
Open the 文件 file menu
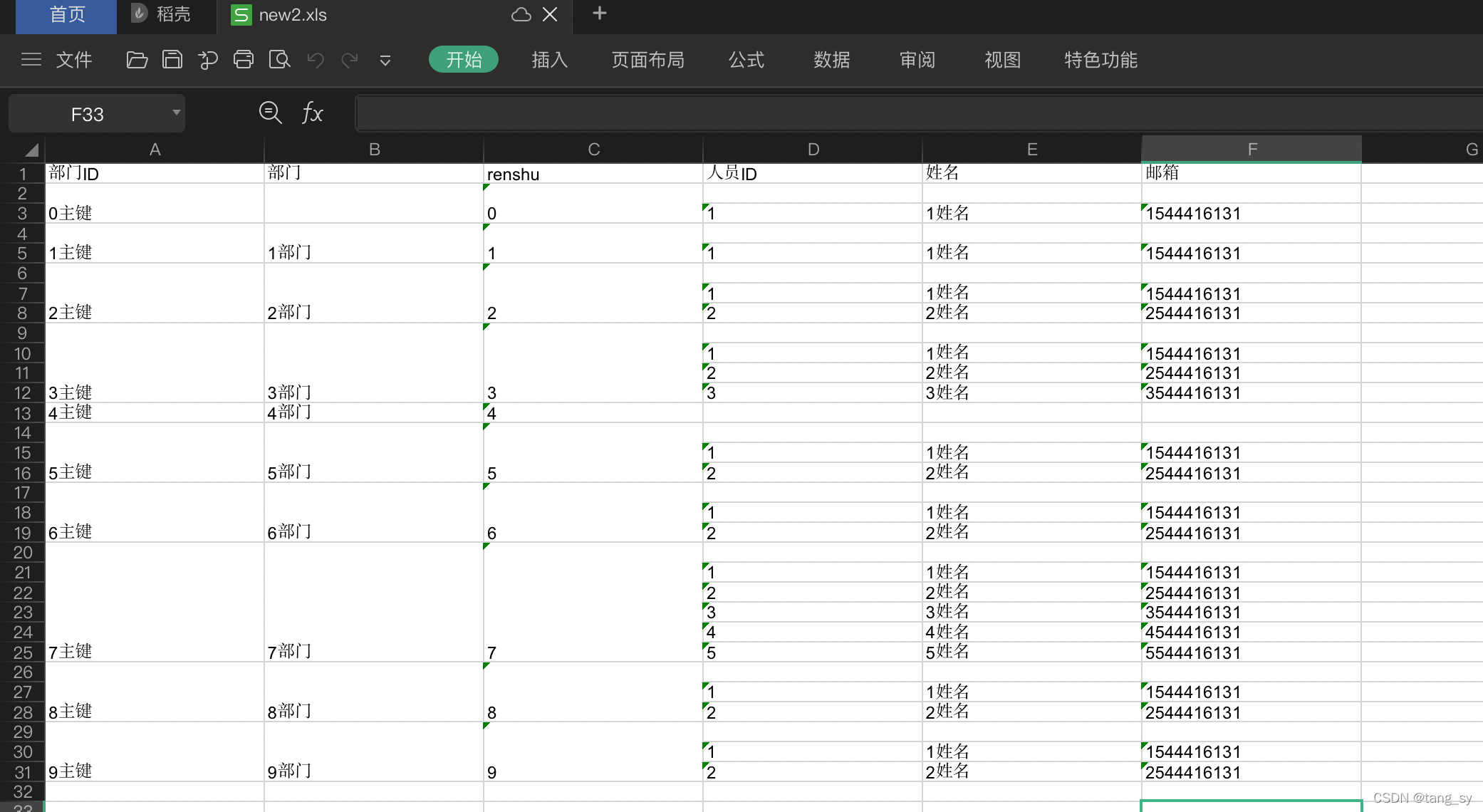coord(74,60)
